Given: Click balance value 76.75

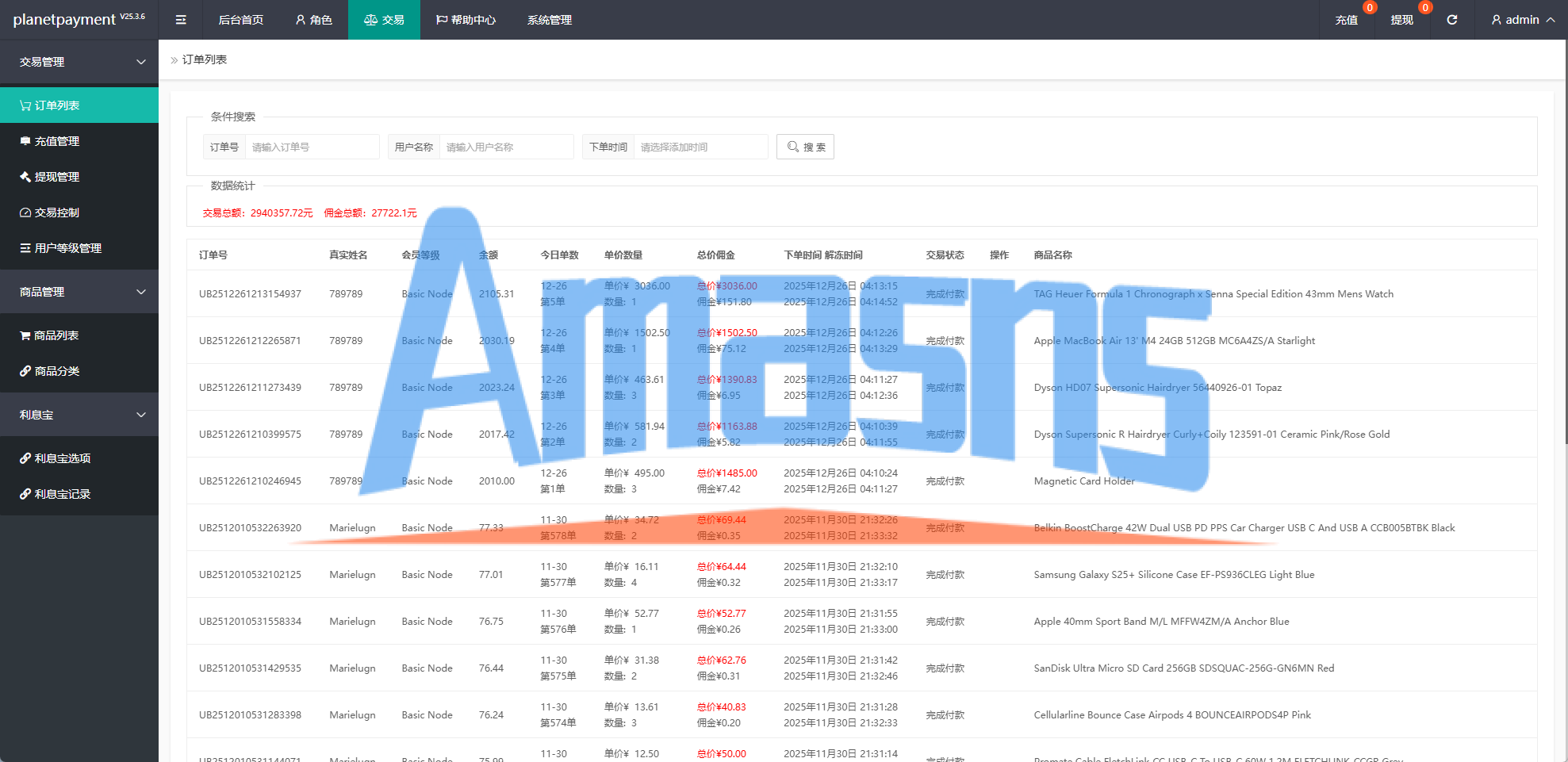Looking at the screenshot, I should pyautogui.click(x=491, y=621).
